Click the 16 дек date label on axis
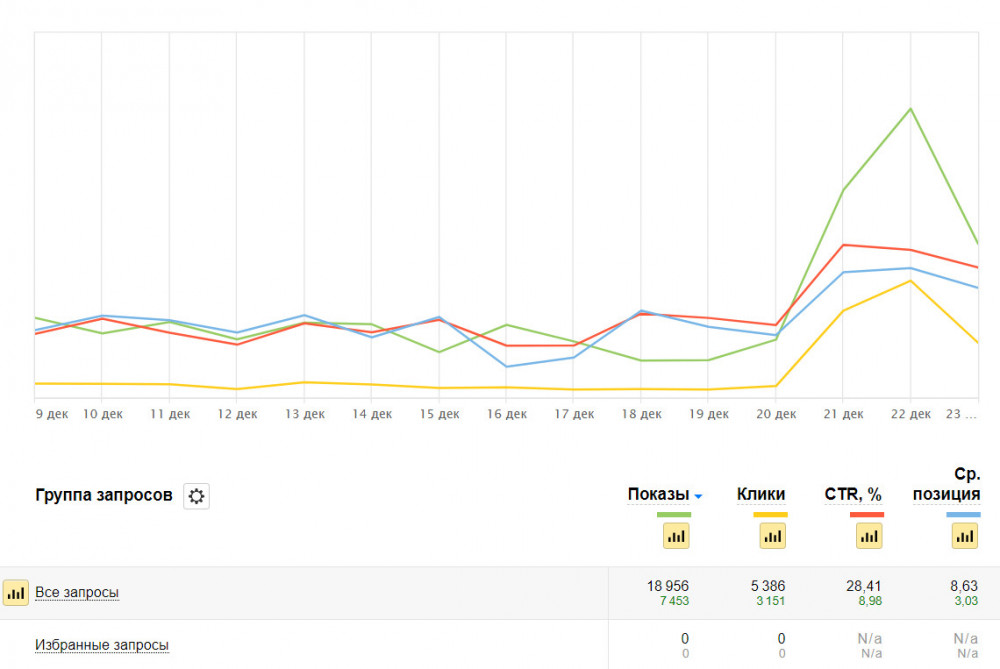 coord(506,414)
